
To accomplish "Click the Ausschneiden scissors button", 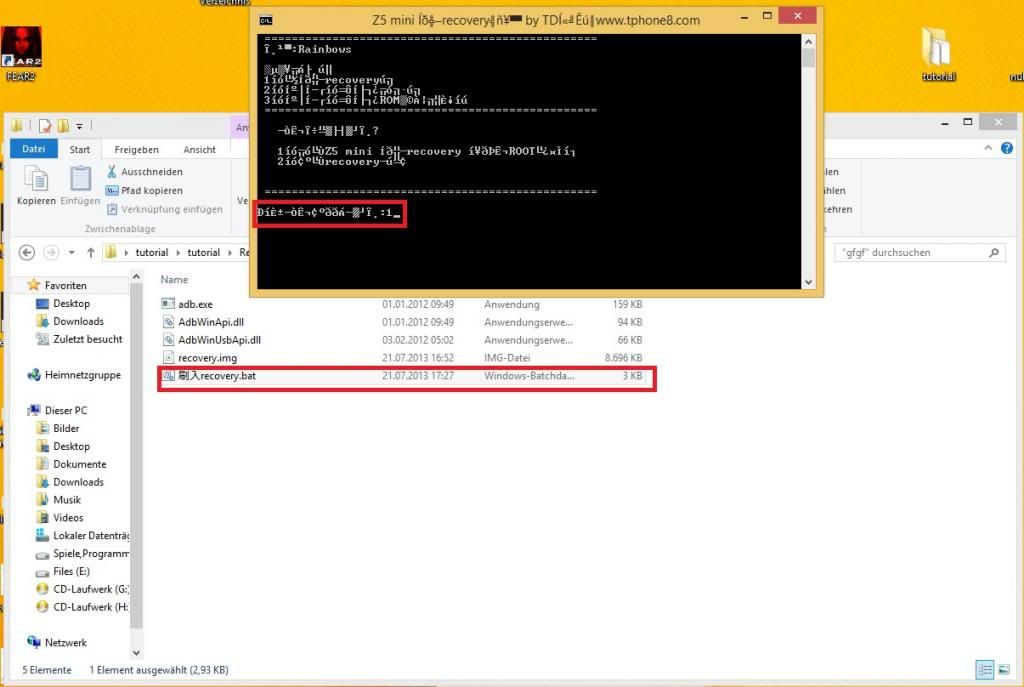I will [x=144, y=172].
